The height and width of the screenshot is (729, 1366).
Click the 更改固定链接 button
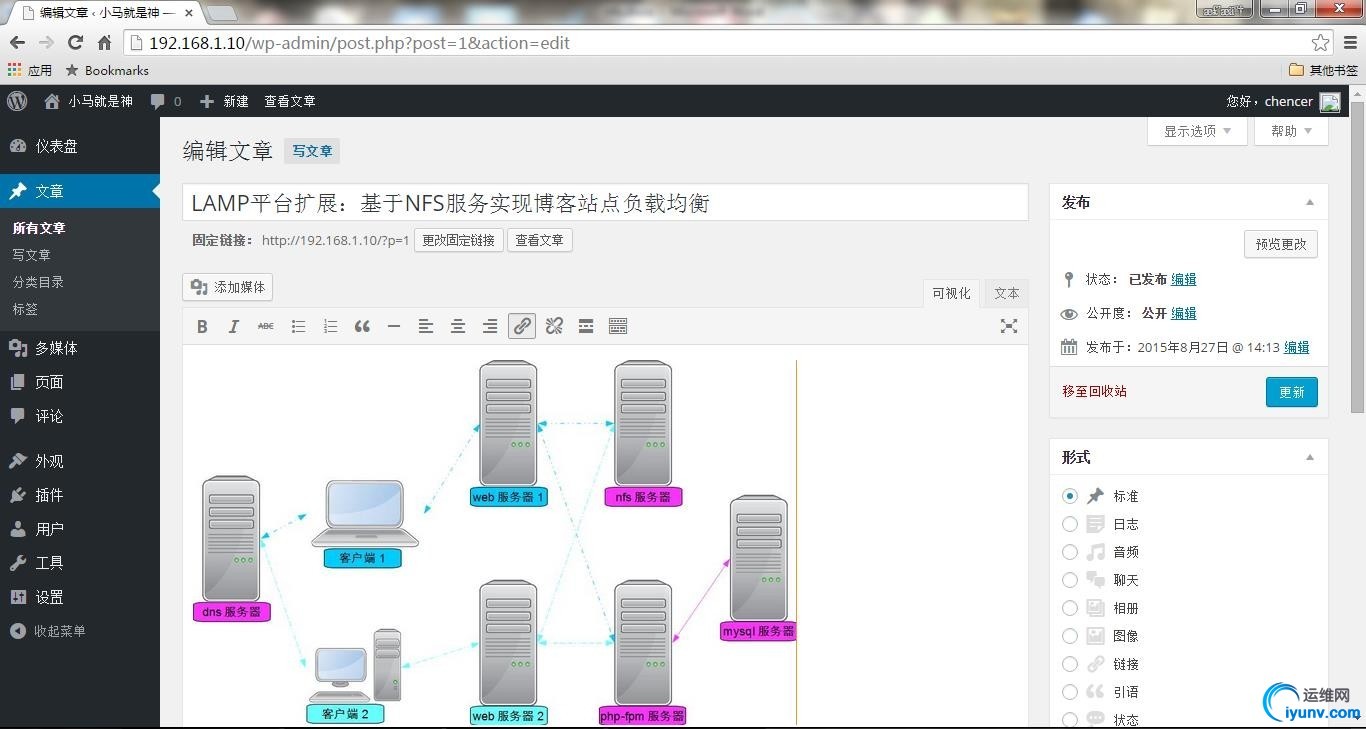(459, 240)
